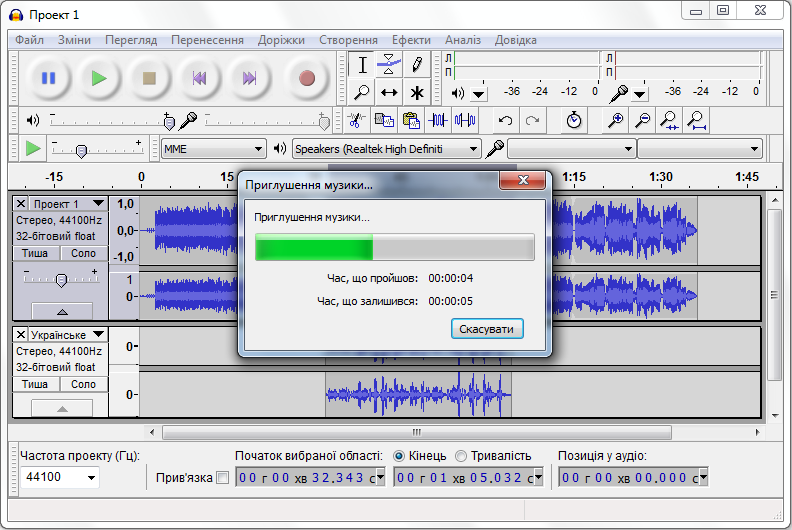Open the Ефекти menu
The width and height of the screenshot is (792, 530).
coord(411,40)
